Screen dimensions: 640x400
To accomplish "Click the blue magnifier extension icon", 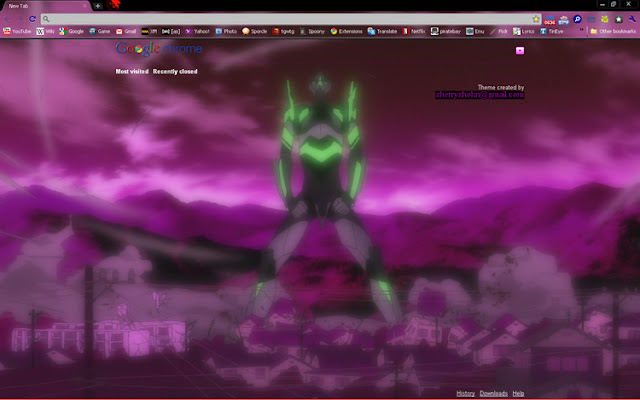I will pyautogui.click(x=578, y=19).
